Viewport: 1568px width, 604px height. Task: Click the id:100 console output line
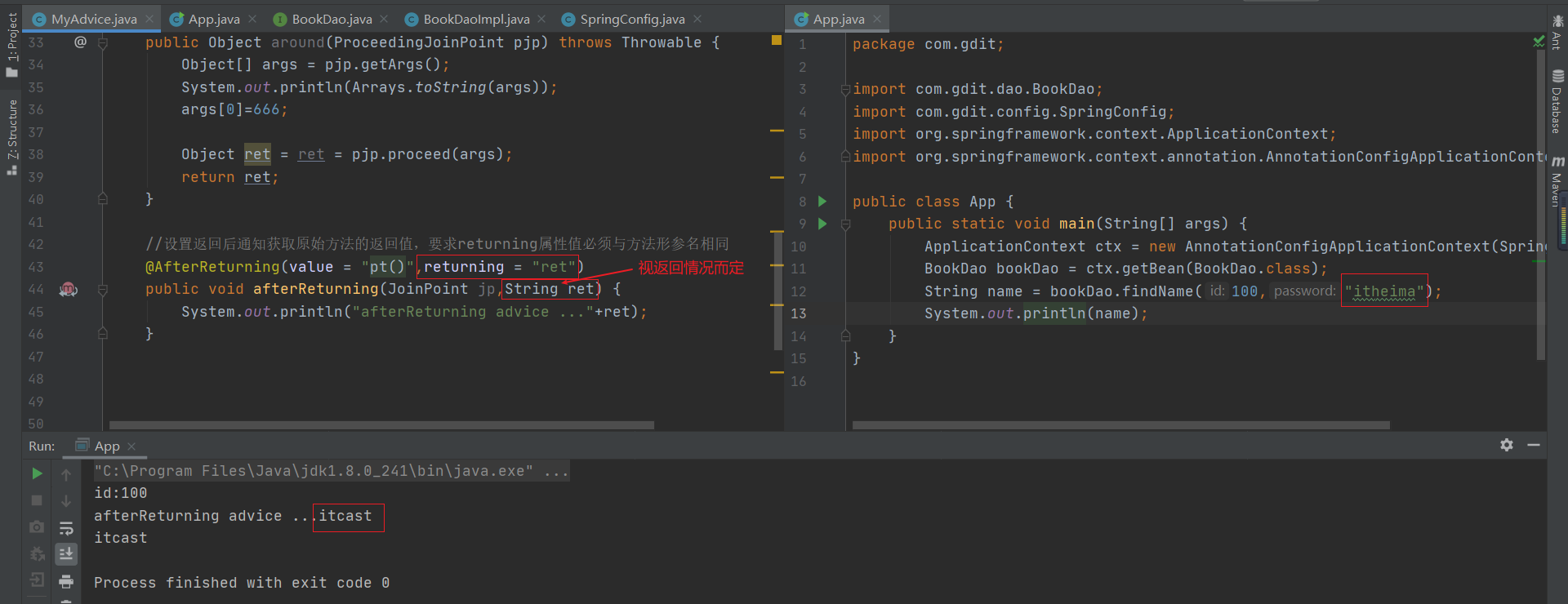click(121, 493)
